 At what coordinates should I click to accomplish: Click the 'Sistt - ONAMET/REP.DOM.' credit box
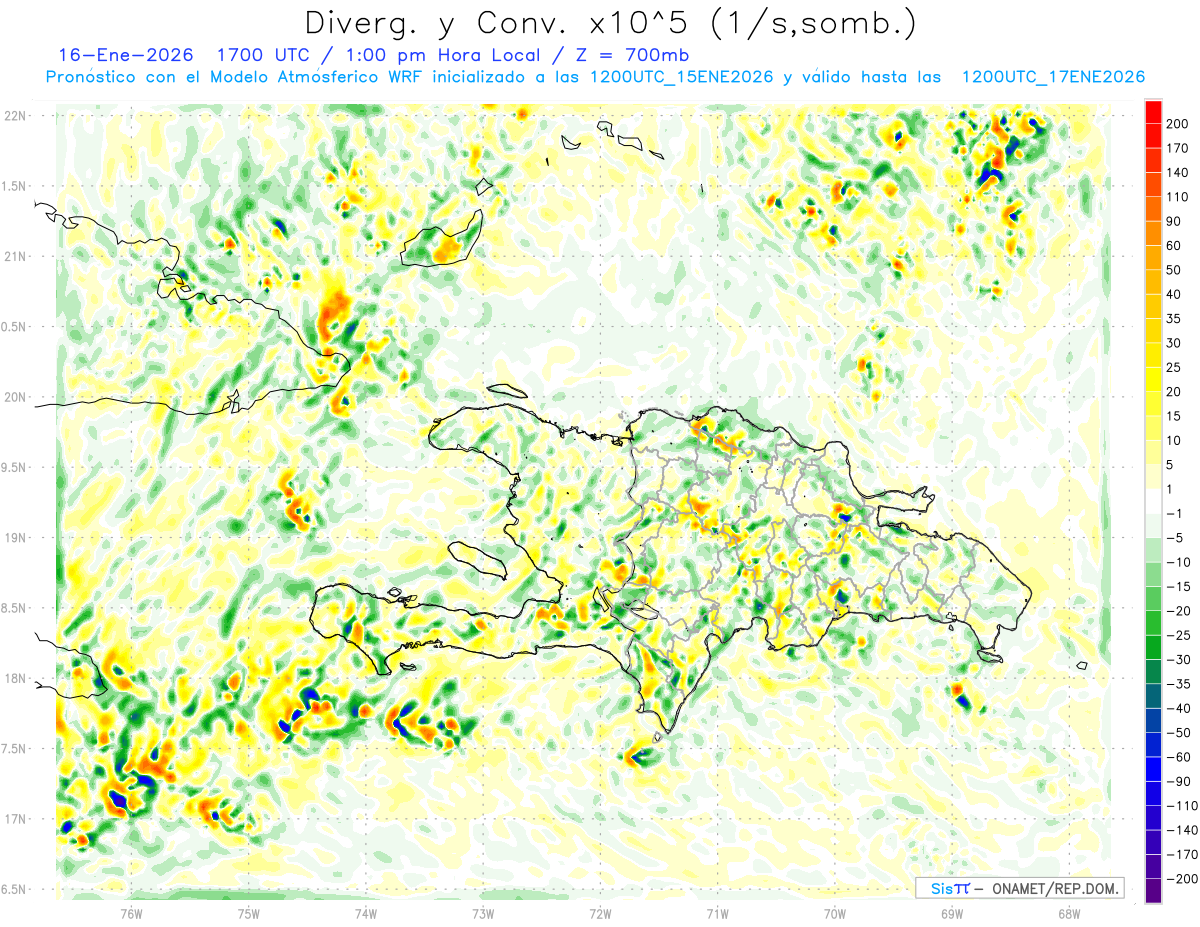[x=1019, y=888]
